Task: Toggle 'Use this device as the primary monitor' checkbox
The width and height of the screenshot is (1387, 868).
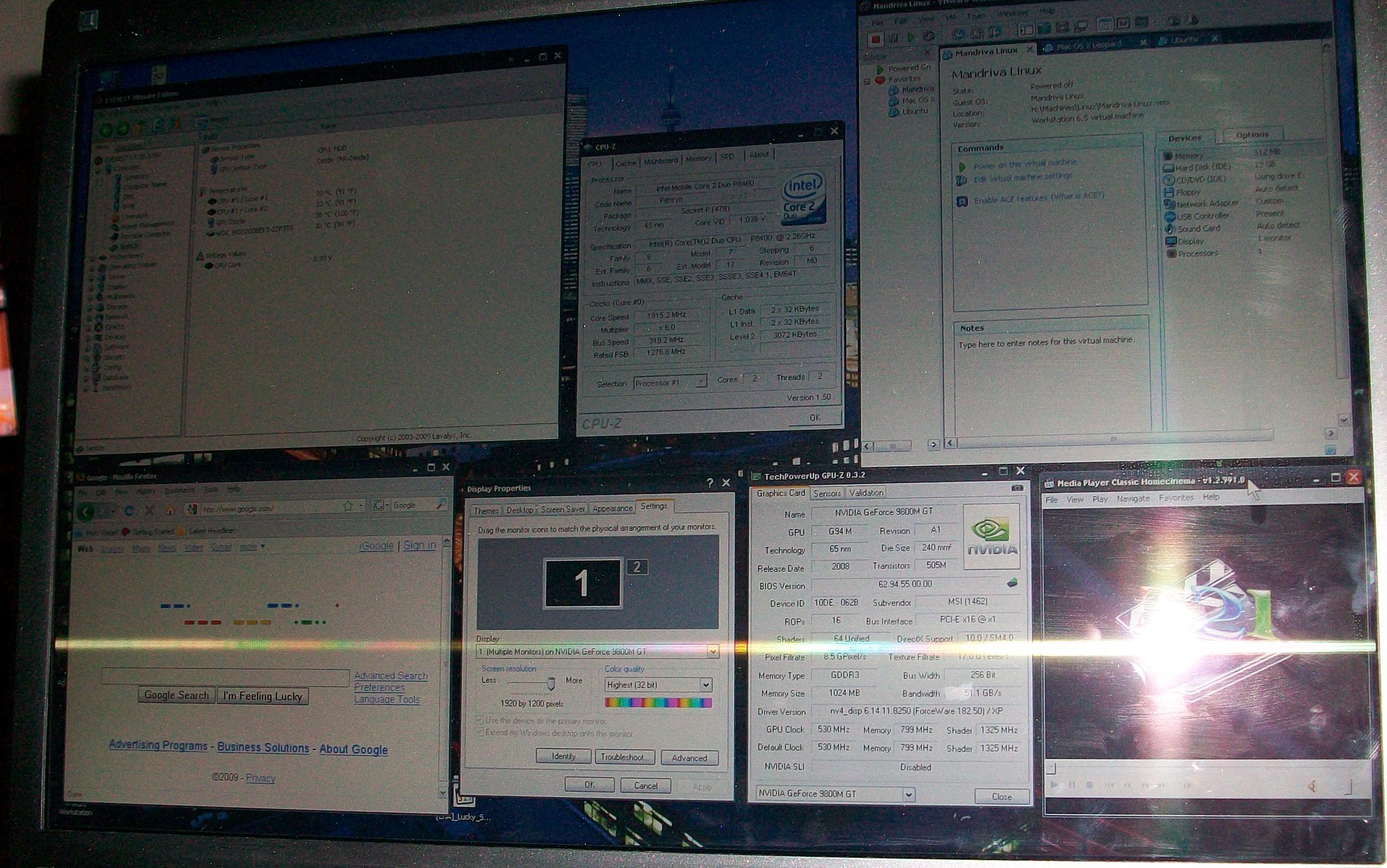Action: point(479,720)
